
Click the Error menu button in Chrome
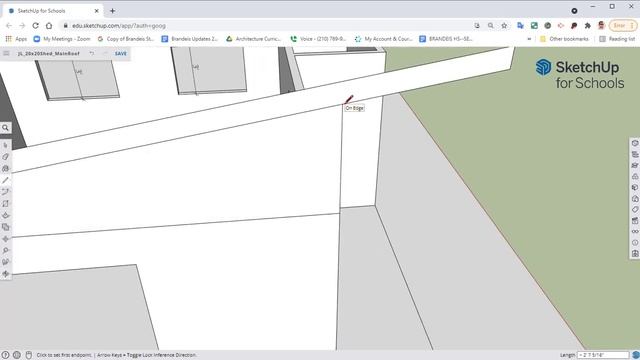pyautogui.click(x=623, y=26)
